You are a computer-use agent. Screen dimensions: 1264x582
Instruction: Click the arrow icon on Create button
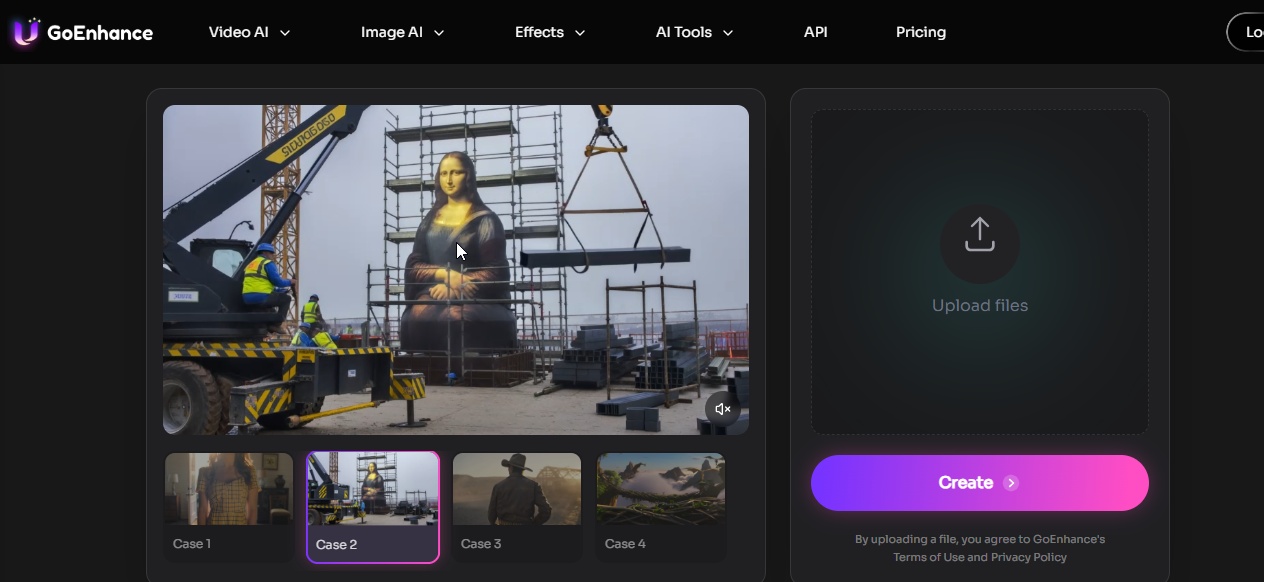point(1011,483)
